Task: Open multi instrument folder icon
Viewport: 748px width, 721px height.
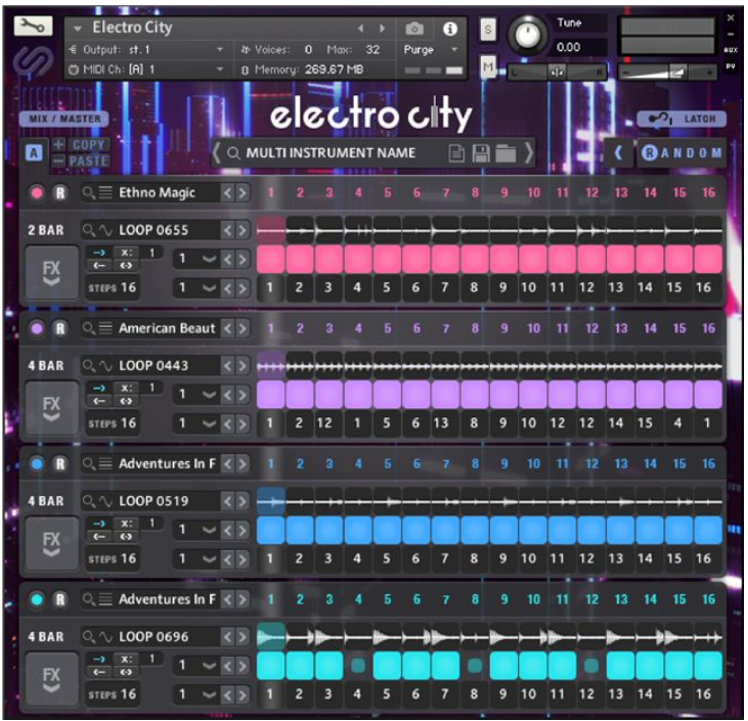Action: (x=506, y=154)
